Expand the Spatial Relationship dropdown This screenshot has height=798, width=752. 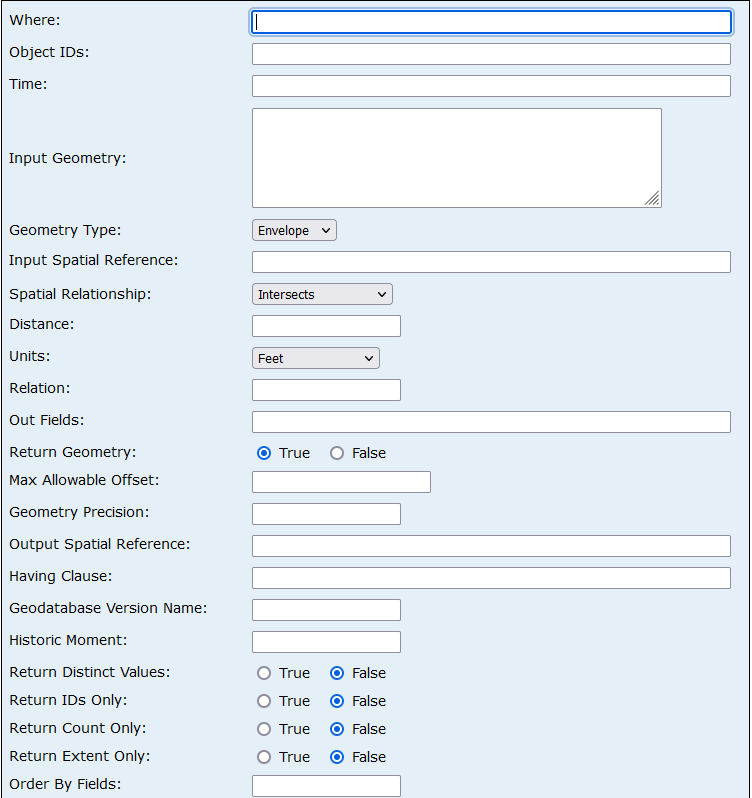coord(322,295)
